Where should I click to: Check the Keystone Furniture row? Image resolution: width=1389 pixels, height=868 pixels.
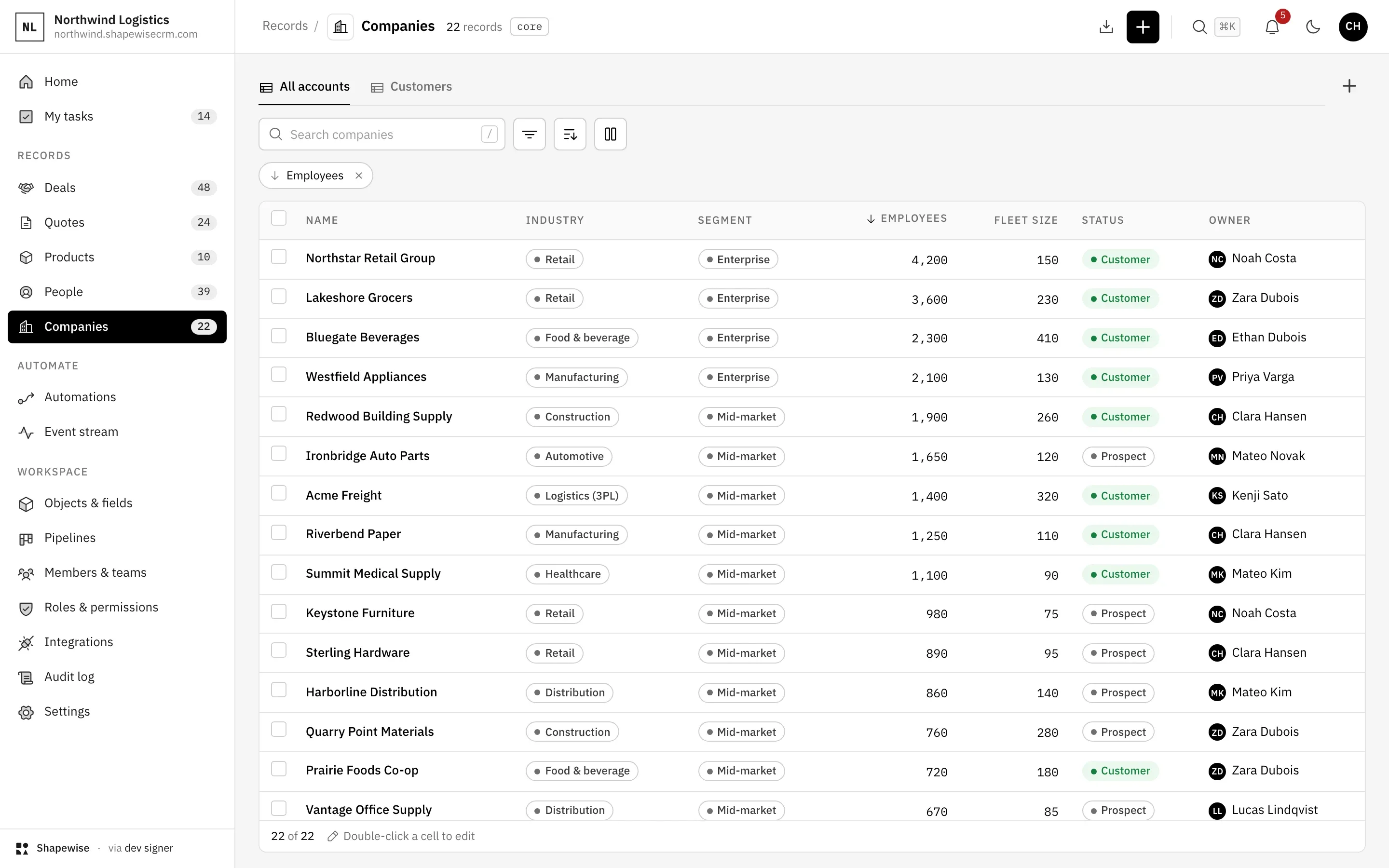[x=278, y=612]
